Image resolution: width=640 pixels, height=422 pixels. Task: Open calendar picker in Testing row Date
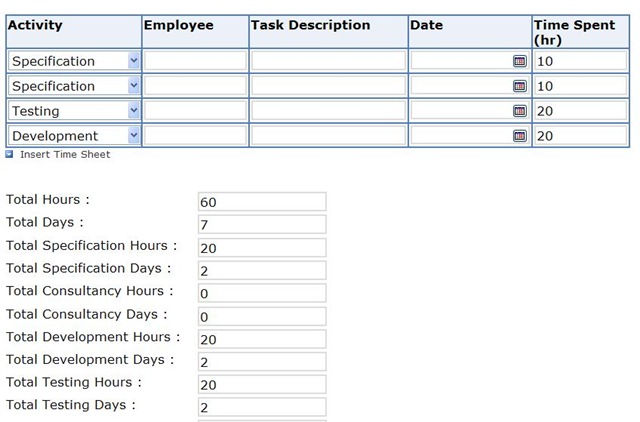[520, 111]
